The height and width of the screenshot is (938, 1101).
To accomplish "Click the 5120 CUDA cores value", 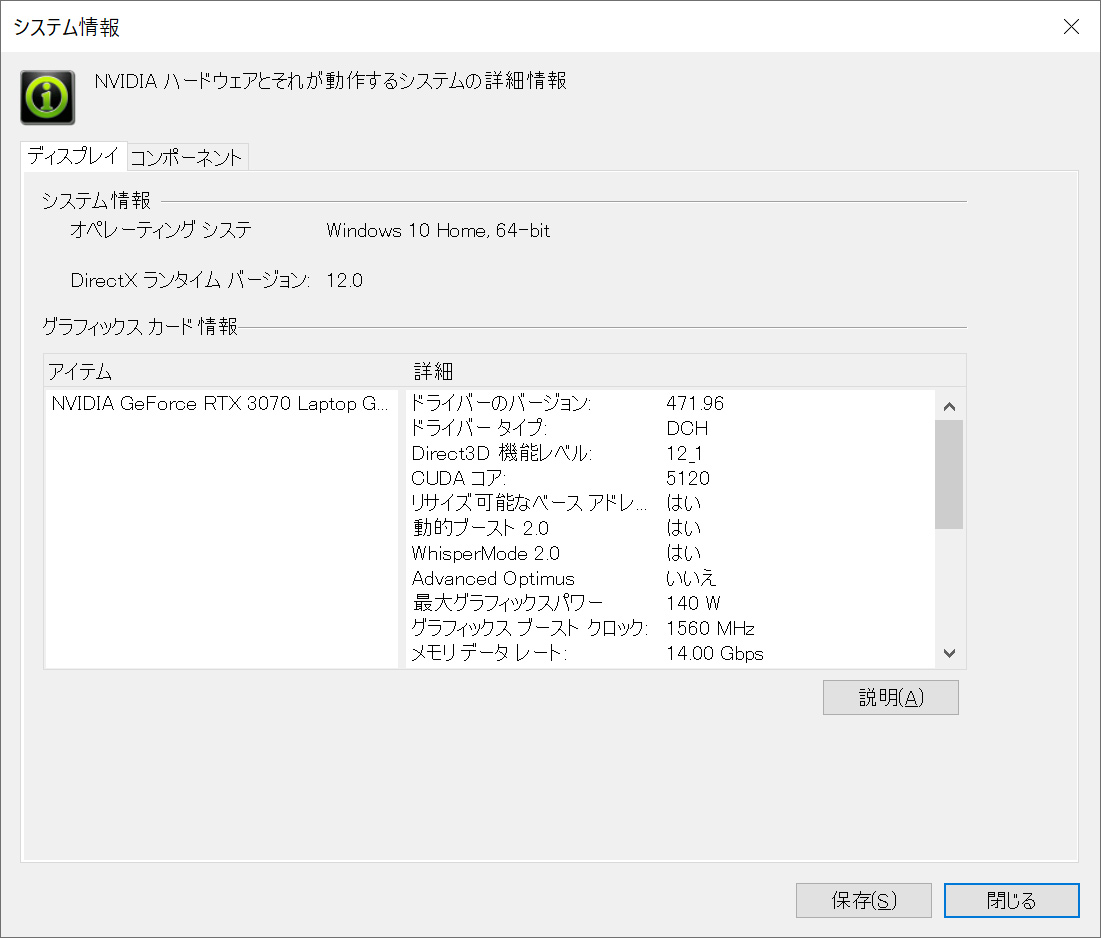I will [x=687, y=478].
